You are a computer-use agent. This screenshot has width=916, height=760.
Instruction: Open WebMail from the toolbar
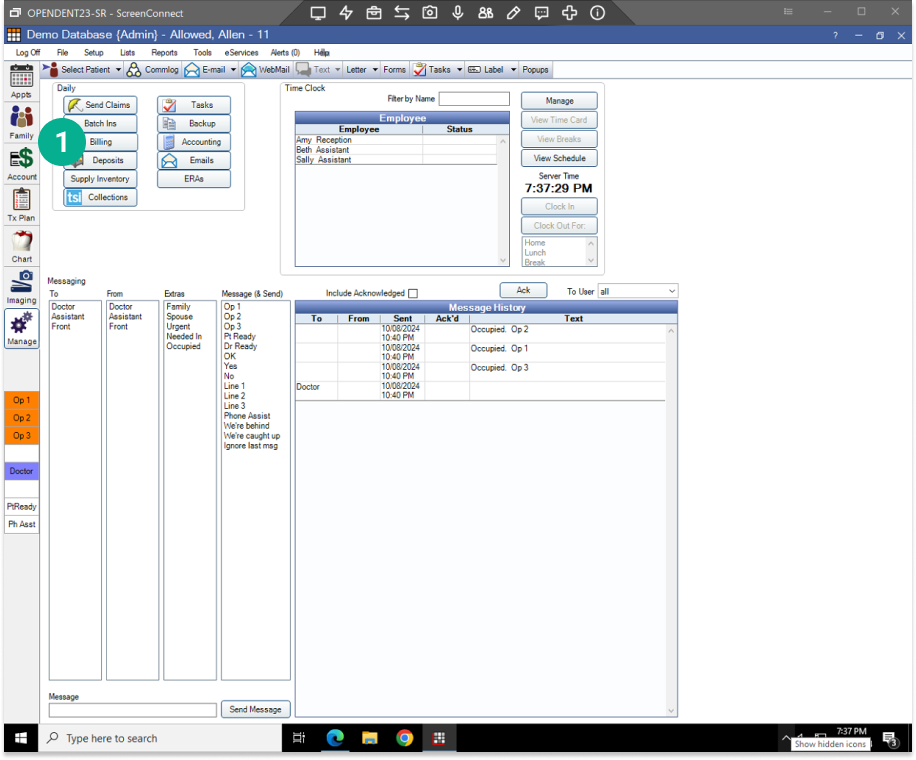[266, 70]
